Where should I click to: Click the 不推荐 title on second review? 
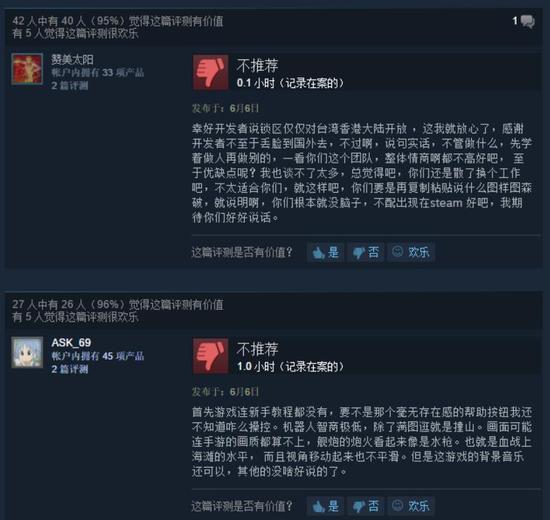257,349
